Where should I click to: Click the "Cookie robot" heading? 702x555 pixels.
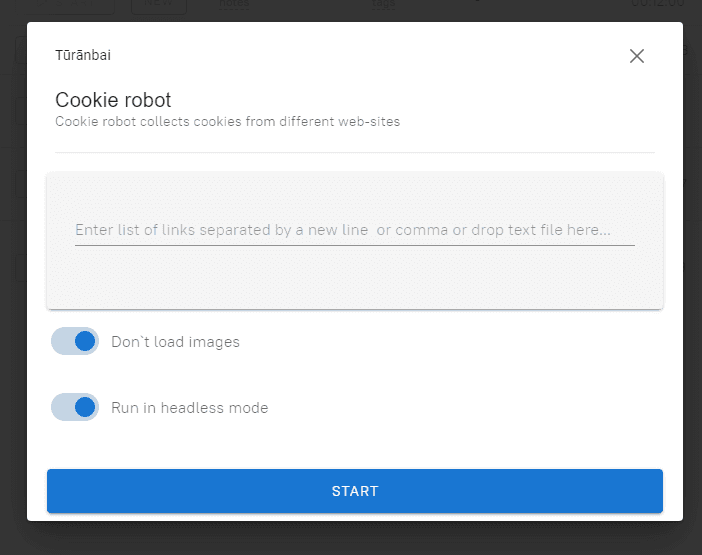point(113,100)
